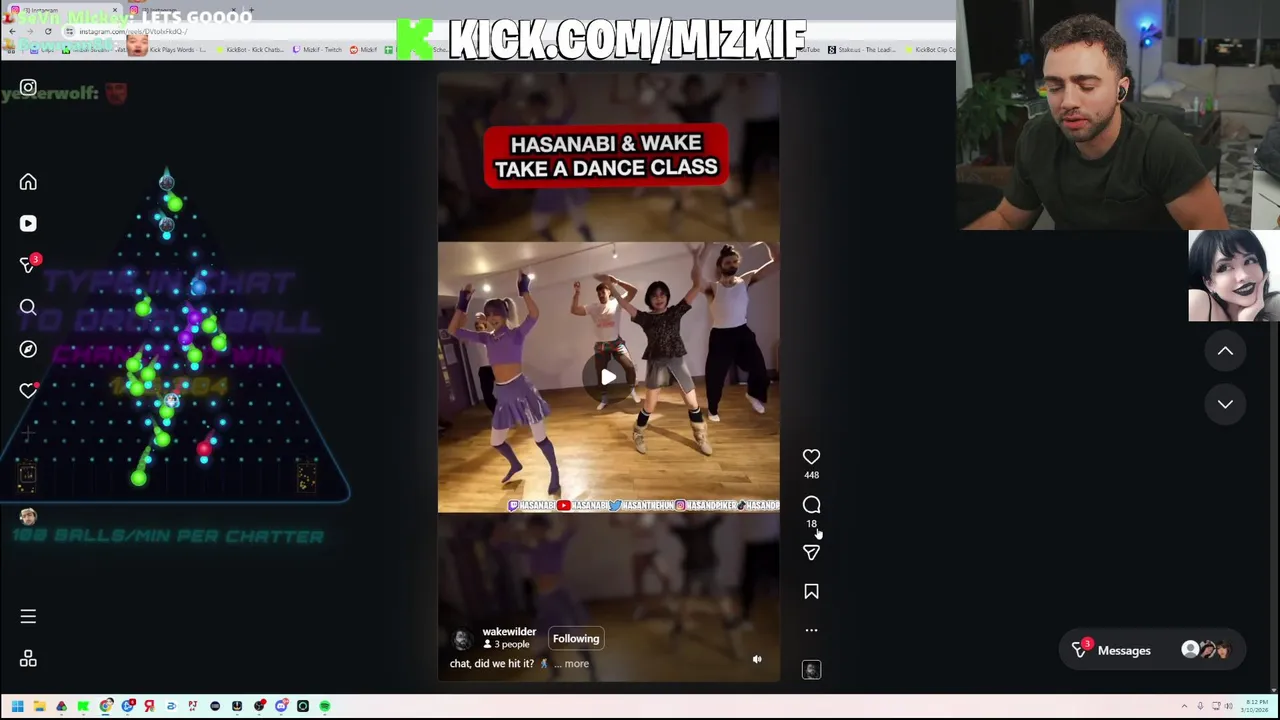Share the reel via paper plane
Viewport: 1280px width, 720px height.
click(x=811, y=552)
